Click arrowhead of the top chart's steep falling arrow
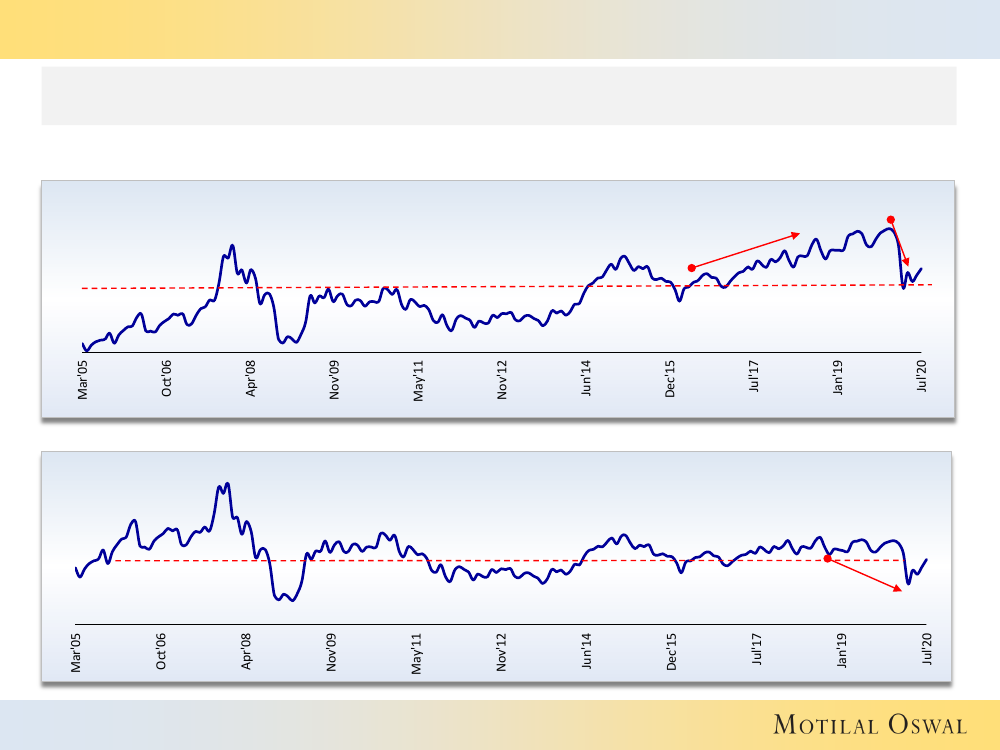The image size is (1000, 750). click(x=906, y=262)
